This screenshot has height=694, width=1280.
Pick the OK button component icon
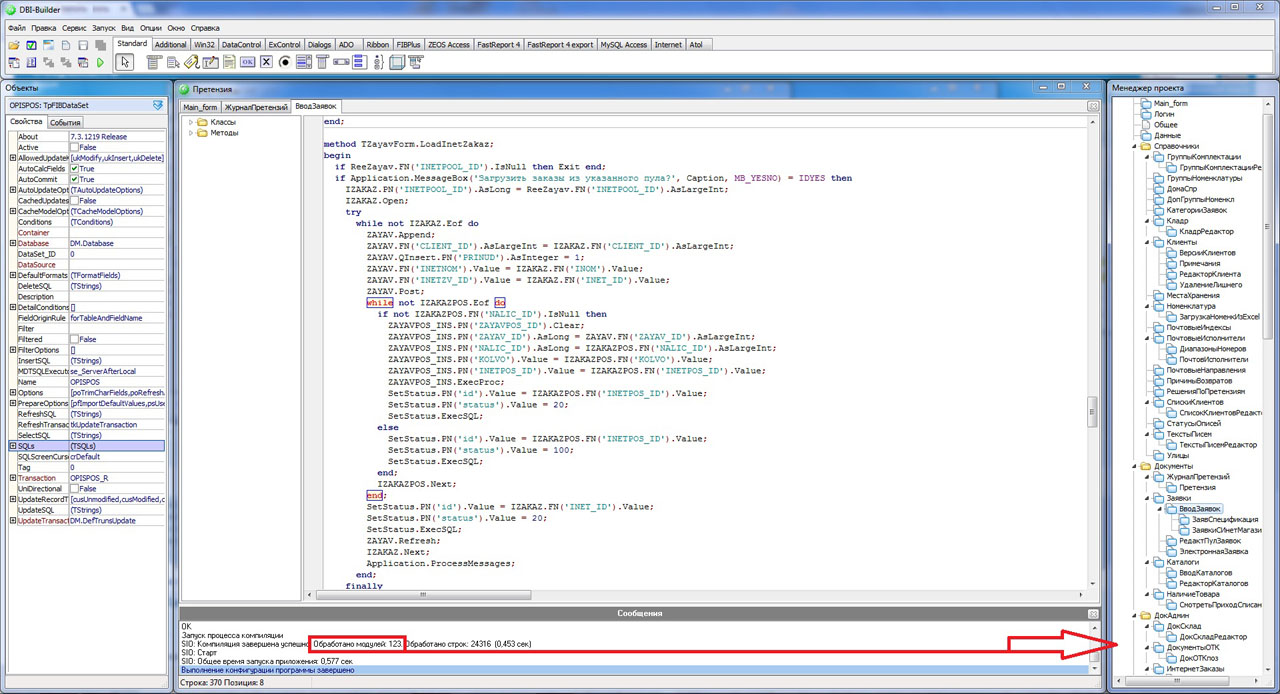(248, 62)
